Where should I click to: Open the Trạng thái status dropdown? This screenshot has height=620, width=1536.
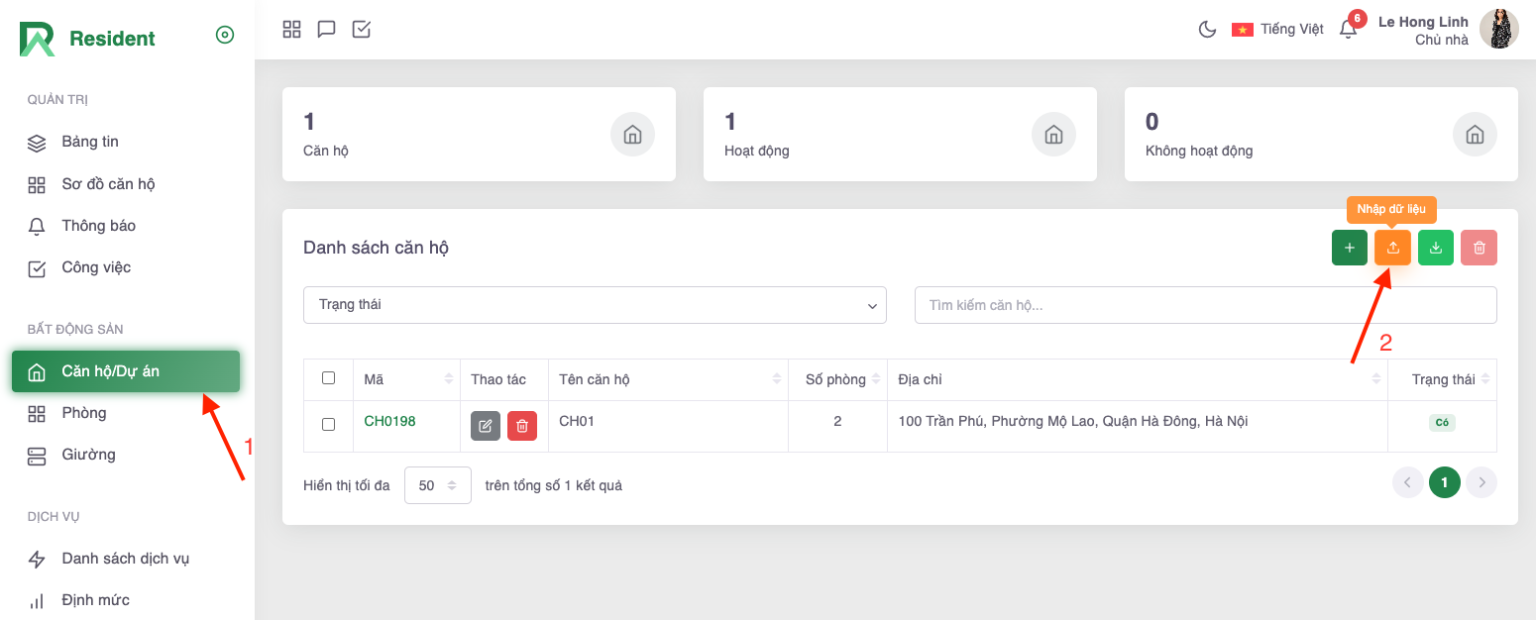pyautogui.click(x=594, y=305)
